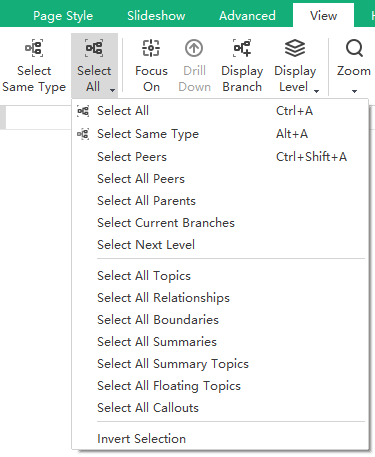Click the Select Same Type ribbon icon
Image resolution: width=375 pixels, height=457 pixels.
click(34, 48)
